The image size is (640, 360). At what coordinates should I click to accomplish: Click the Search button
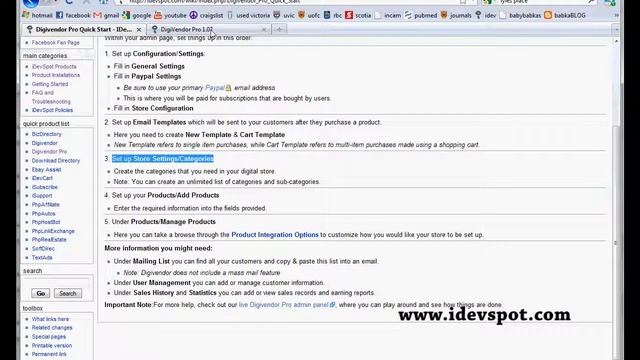click(x=67, y=293)
